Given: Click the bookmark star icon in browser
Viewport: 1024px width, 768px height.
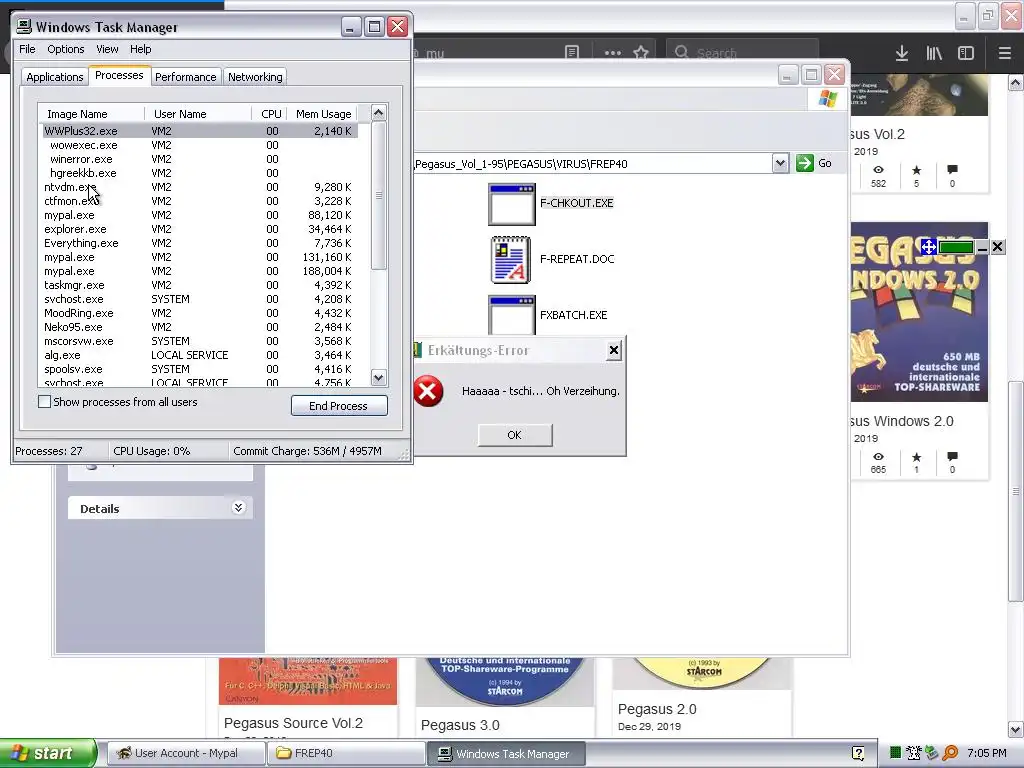Looking at the screenshot, I should coord(641,53).
